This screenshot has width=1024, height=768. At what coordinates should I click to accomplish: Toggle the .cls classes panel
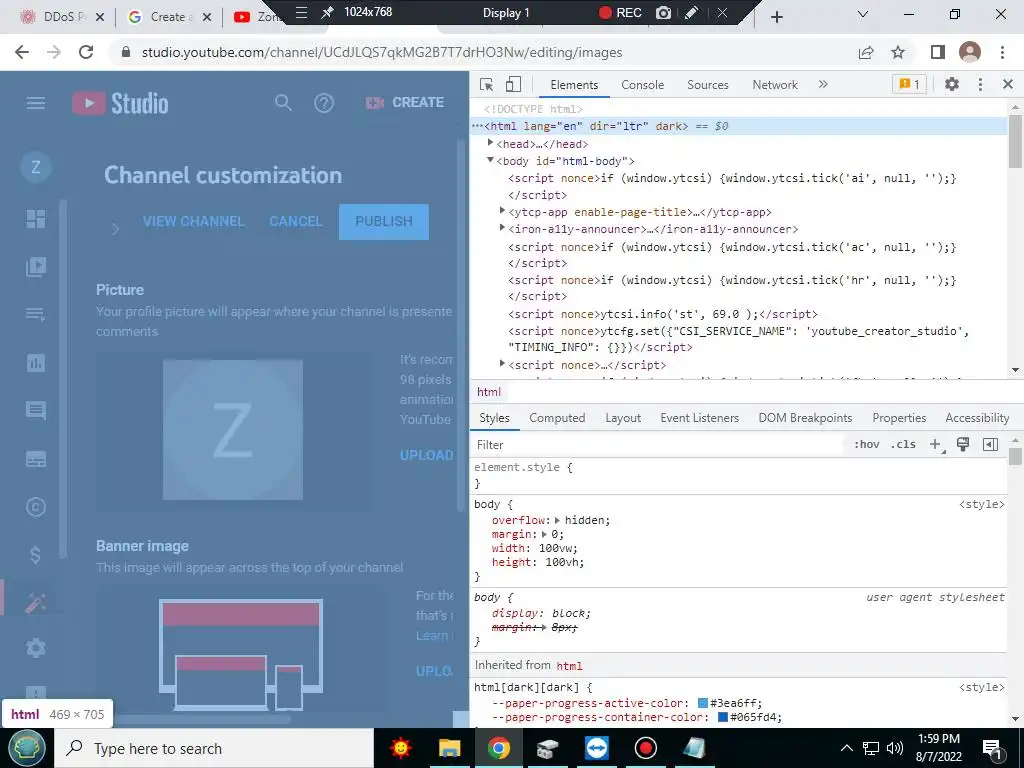[903, 445]
